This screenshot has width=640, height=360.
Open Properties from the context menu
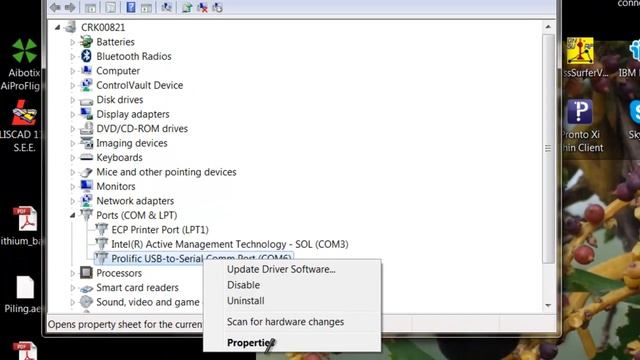(250, 343)
